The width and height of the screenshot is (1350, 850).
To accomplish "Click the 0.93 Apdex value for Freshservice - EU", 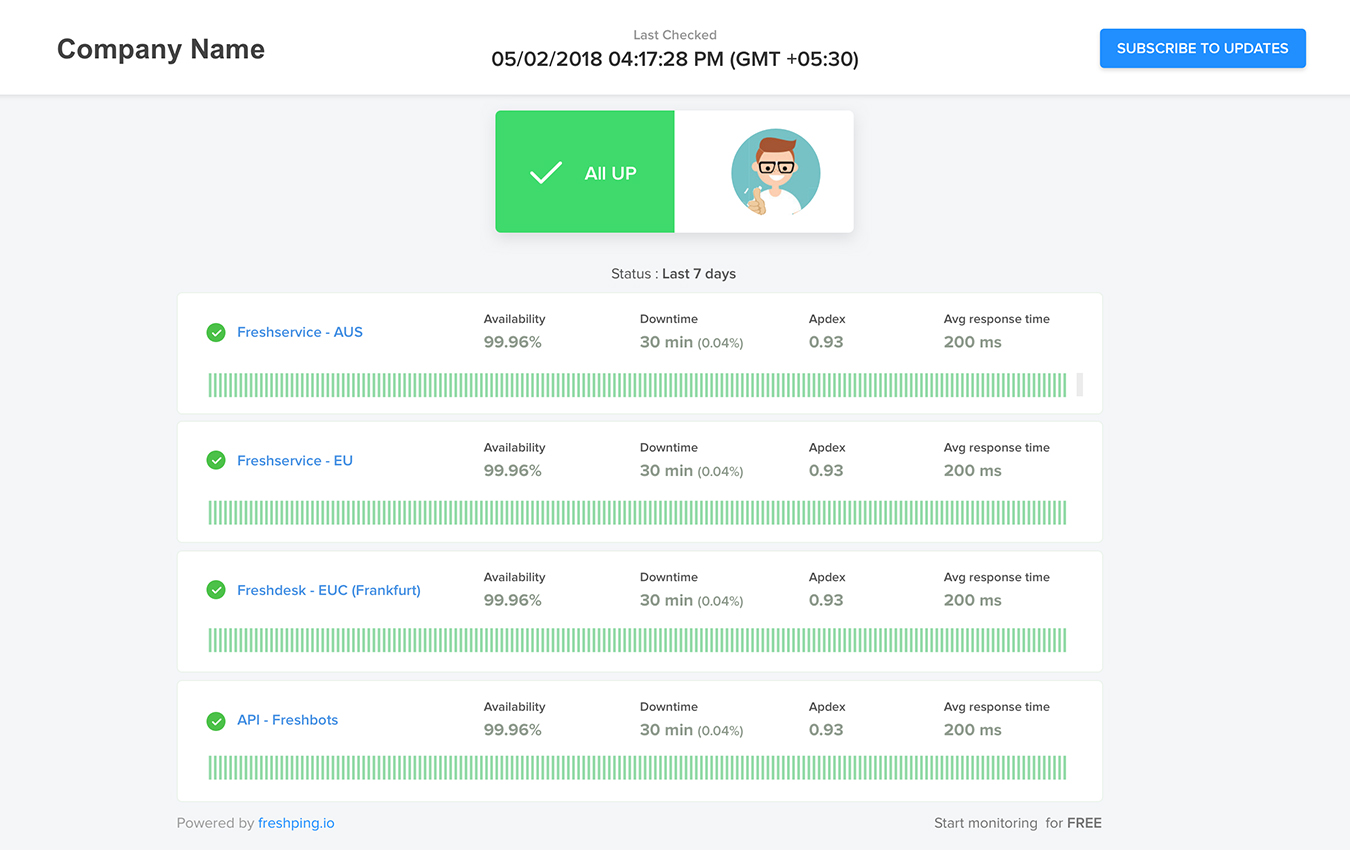I will coord(826,471).
